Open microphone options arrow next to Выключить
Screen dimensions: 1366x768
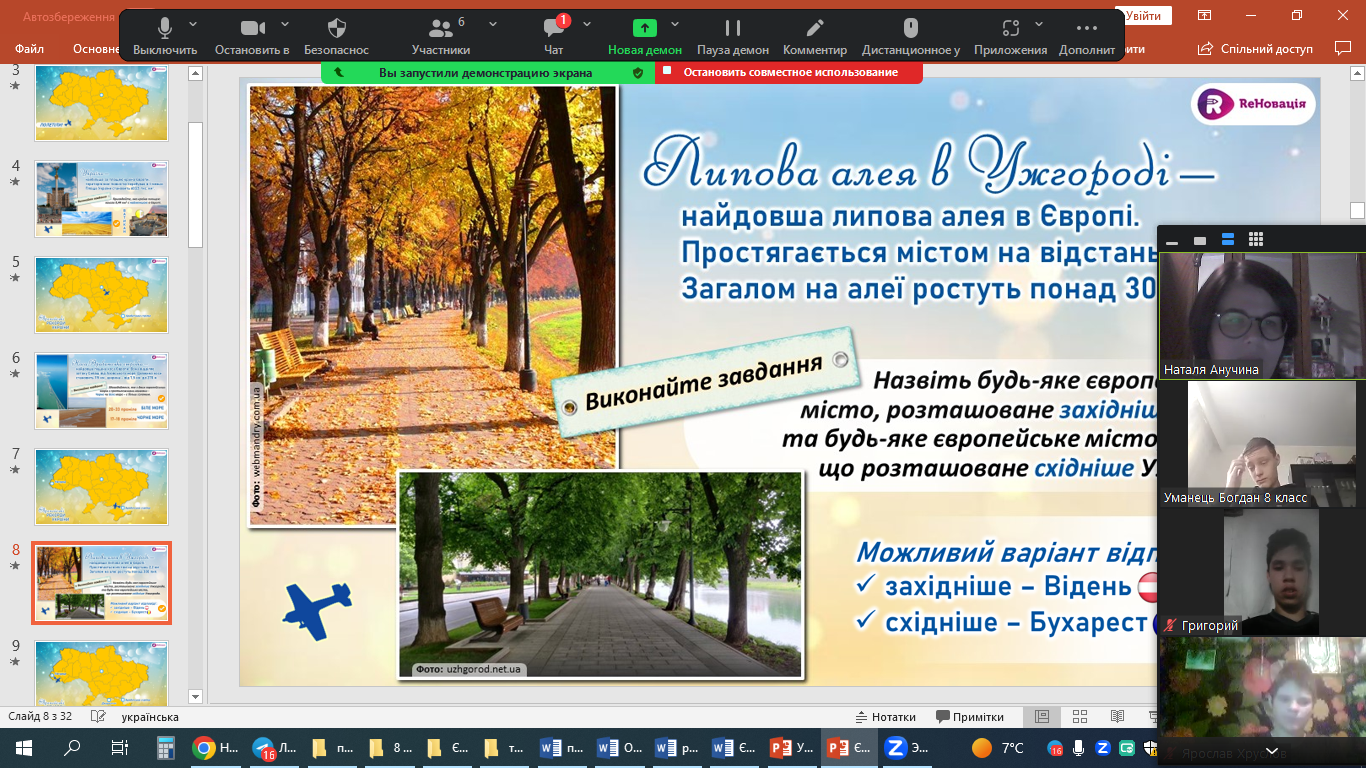tap(193, 24)
